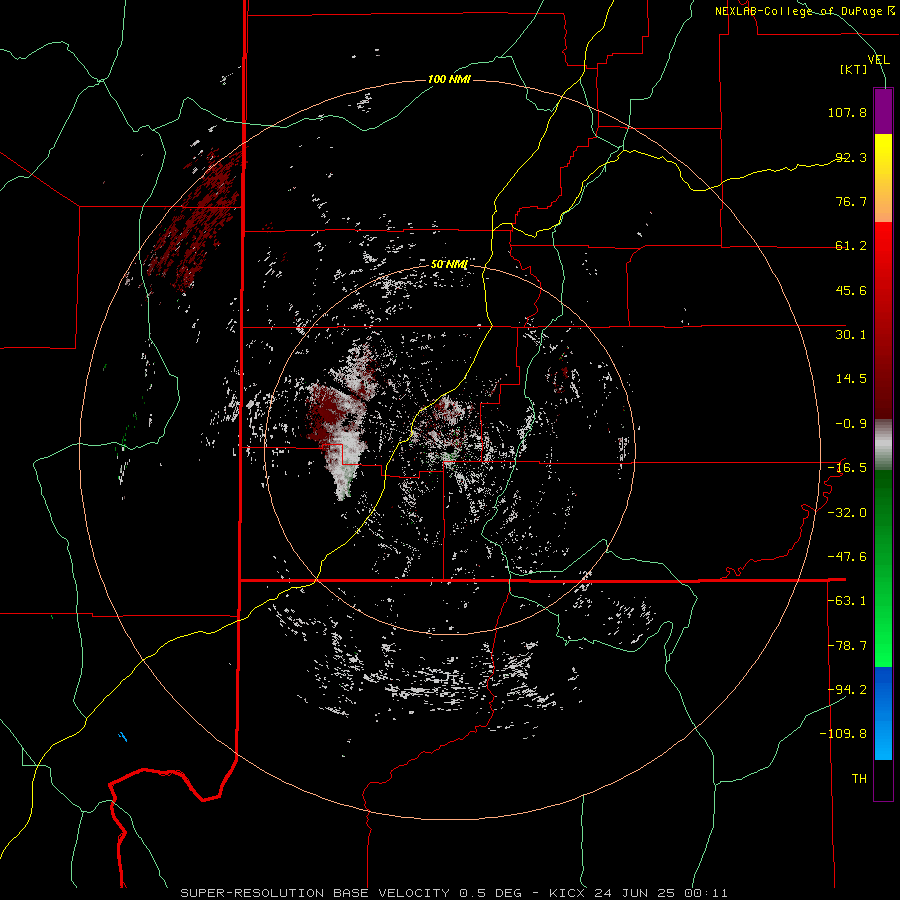Pick the purple segment of velocity color bar
900x900 pixels.
click(x=883, y=111)
